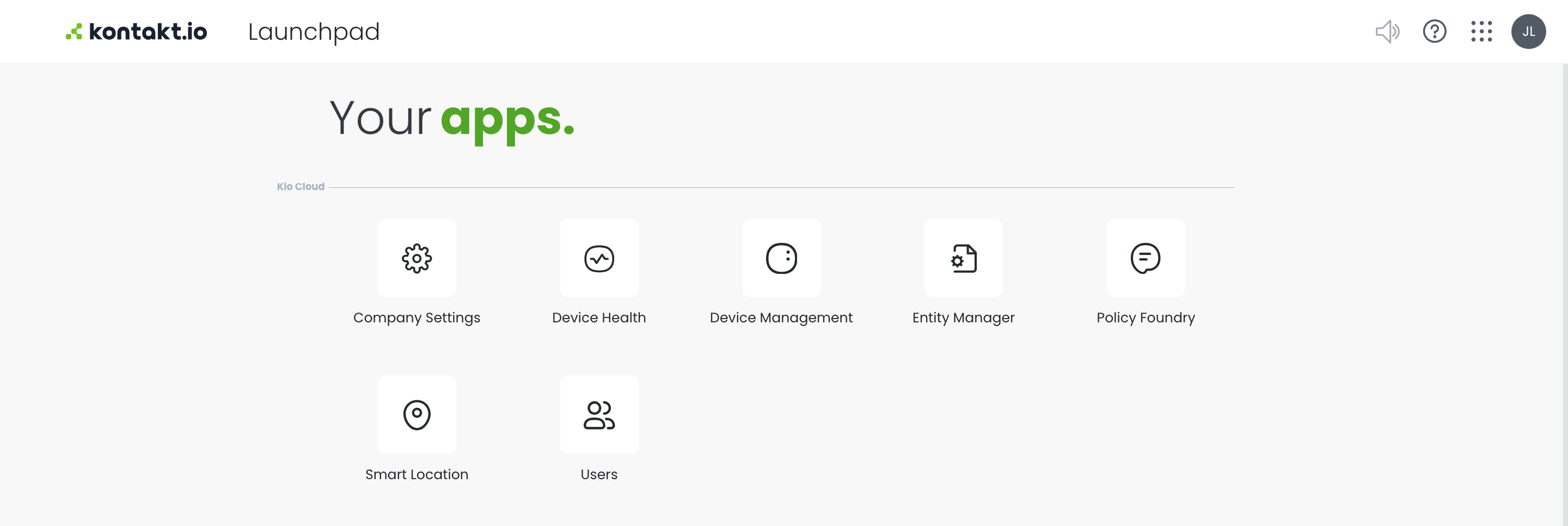1568x526 pixels.
Task: Launch Device Management app tile
Action: [781, 258]
